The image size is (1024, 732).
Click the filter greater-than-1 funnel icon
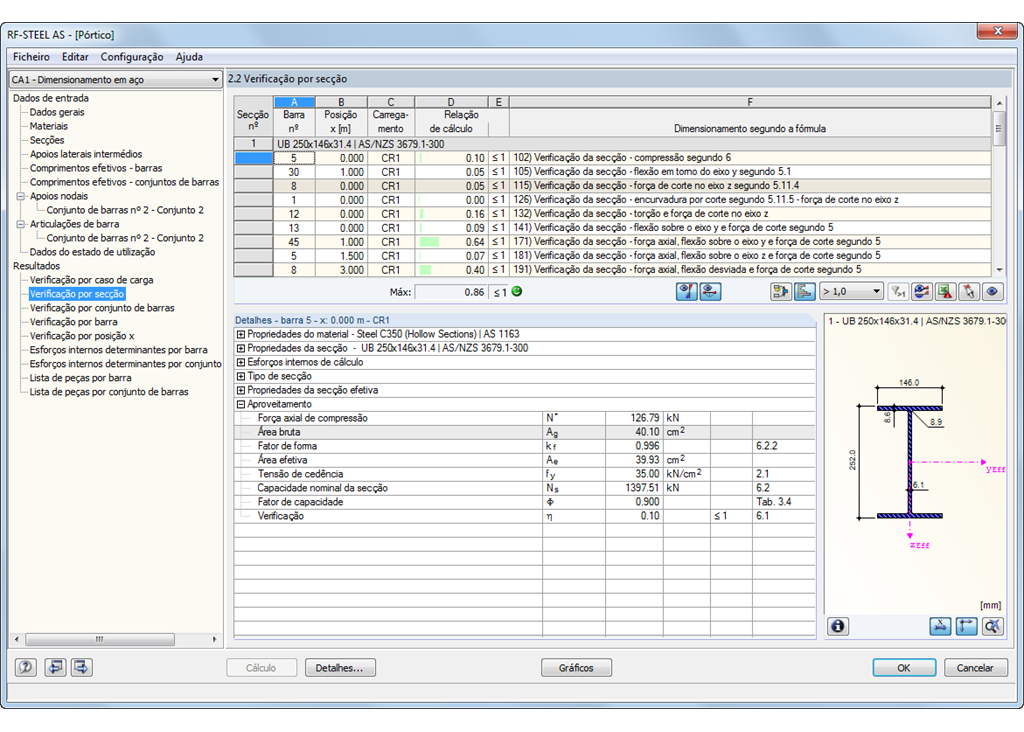coord(898,292)
